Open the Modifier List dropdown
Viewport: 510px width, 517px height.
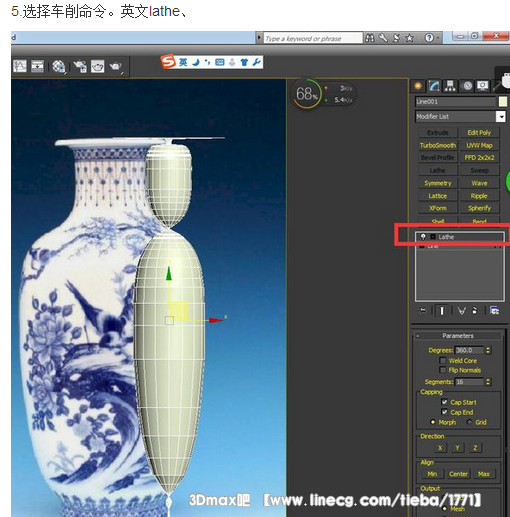[500, 116]
